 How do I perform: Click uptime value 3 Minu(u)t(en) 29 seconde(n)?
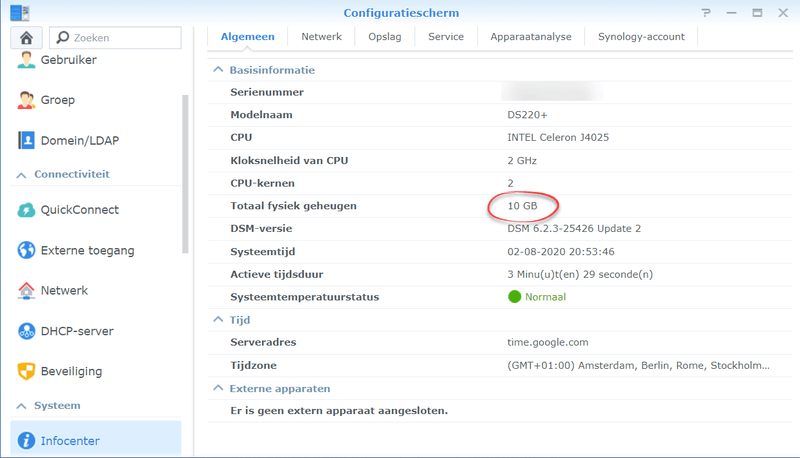pos(580,274)
